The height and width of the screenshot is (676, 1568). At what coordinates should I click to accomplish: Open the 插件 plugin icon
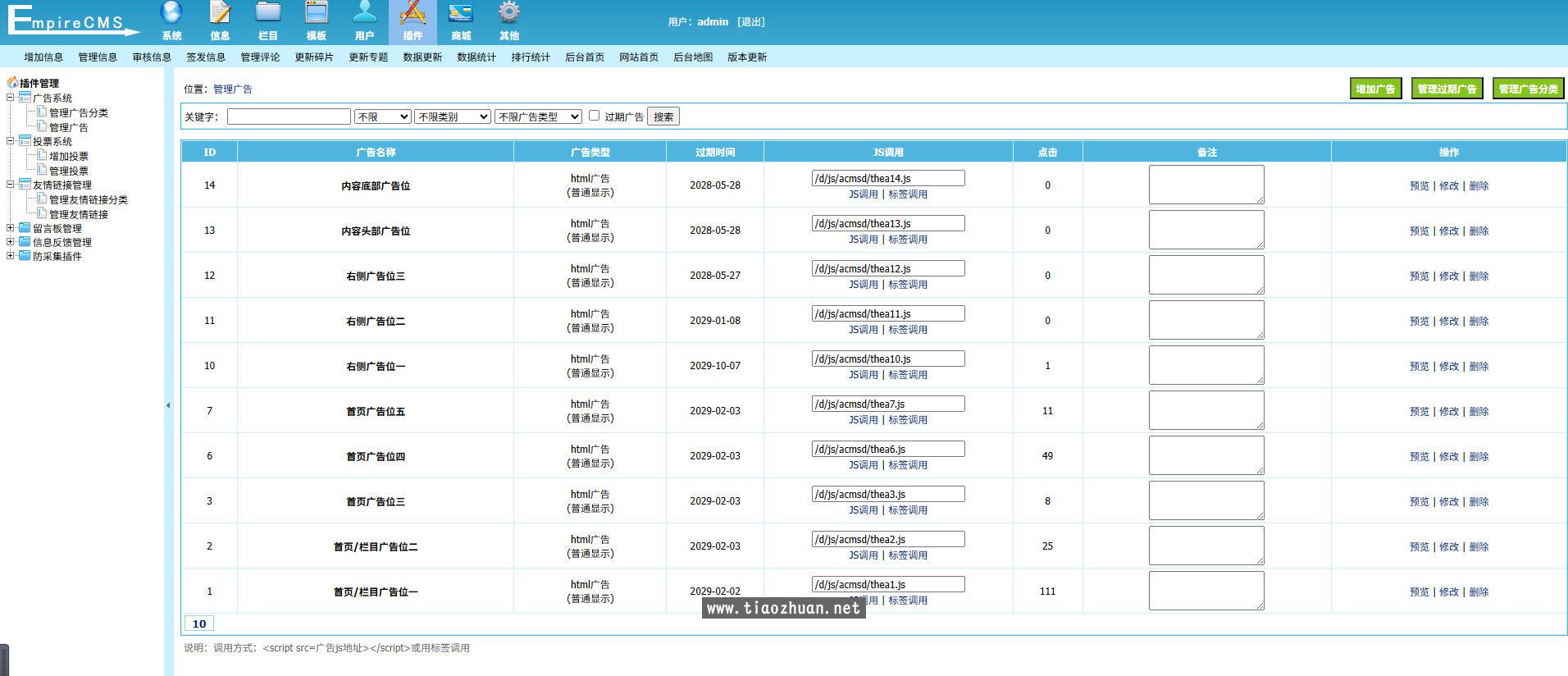[413, 14]
